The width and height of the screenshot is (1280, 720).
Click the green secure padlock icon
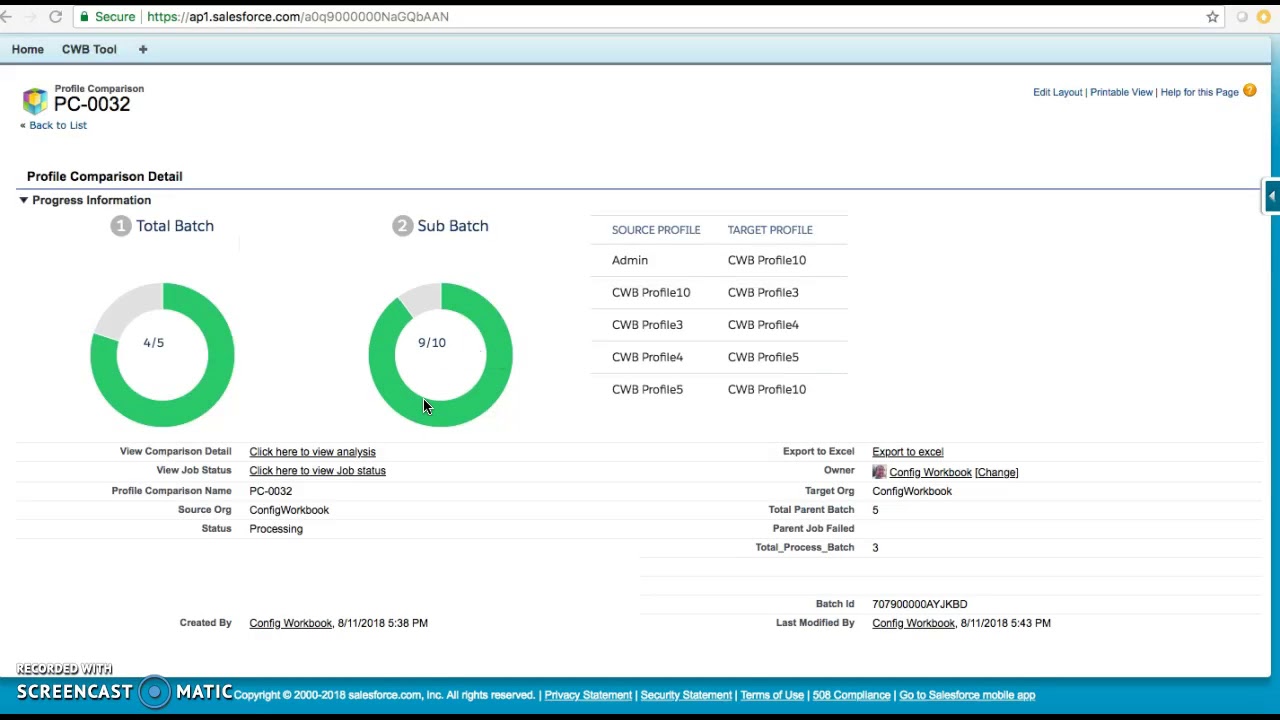(84, 17)
